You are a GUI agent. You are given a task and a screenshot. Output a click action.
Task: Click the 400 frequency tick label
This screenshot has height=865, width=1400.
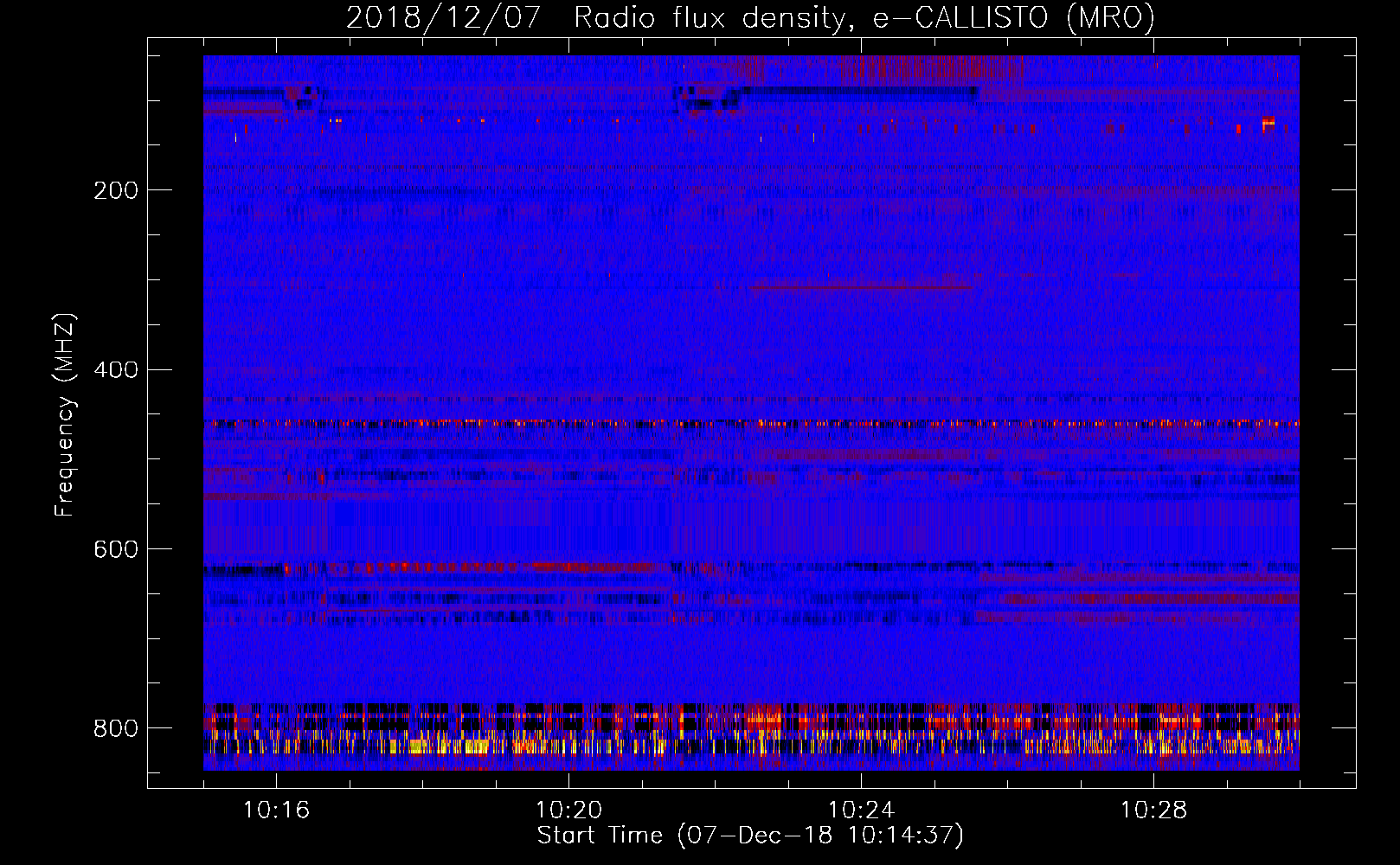pyautogui.click(x=116, y=370)
